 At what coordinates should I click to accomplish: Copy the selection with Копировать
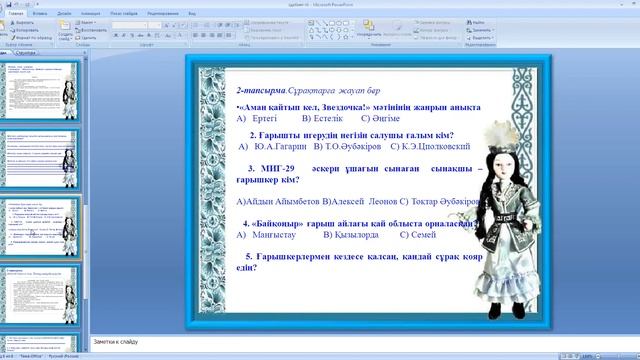click(24, 30)
